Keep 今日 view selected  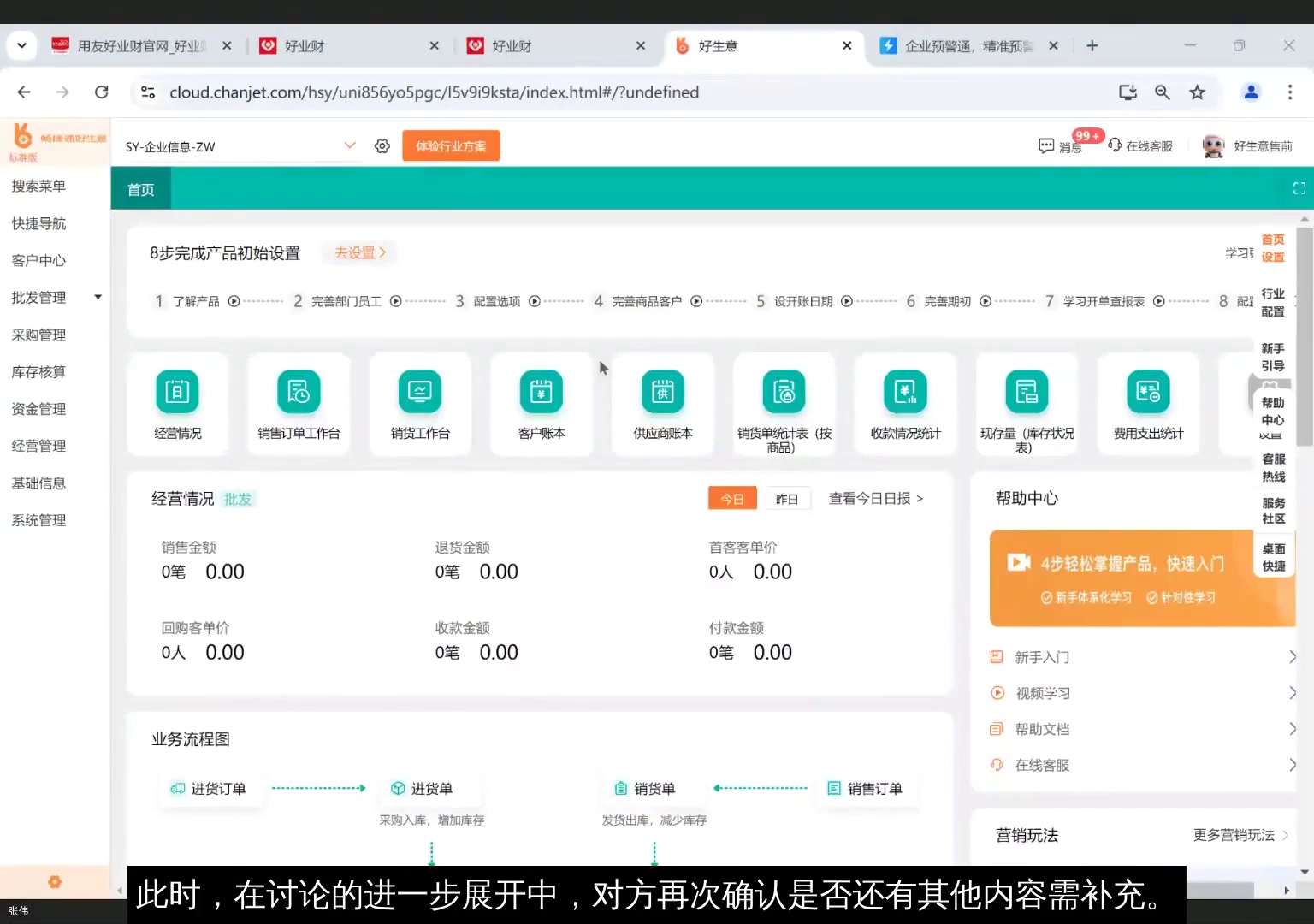[732, 498]
